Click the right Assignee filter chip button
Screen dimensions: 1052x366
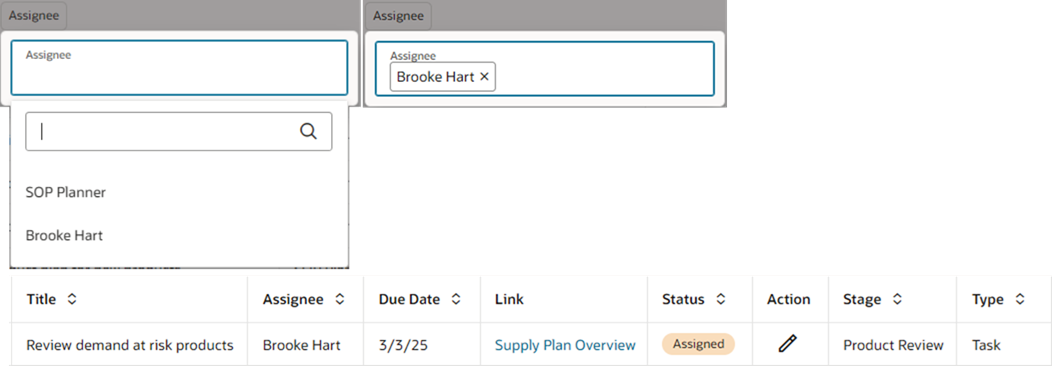click(x=399, y=15)
